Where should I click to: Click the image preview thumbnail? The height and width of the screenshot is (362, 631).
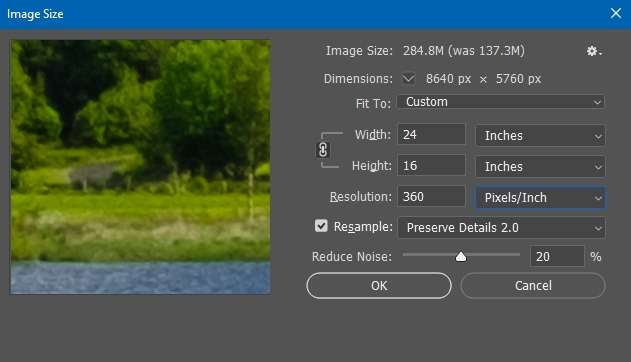140,167
